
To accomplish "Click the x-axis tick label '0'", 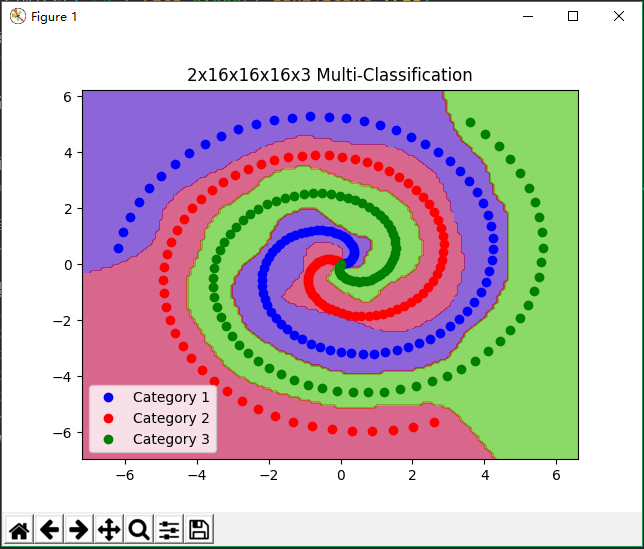I will [x=341, y=475].
